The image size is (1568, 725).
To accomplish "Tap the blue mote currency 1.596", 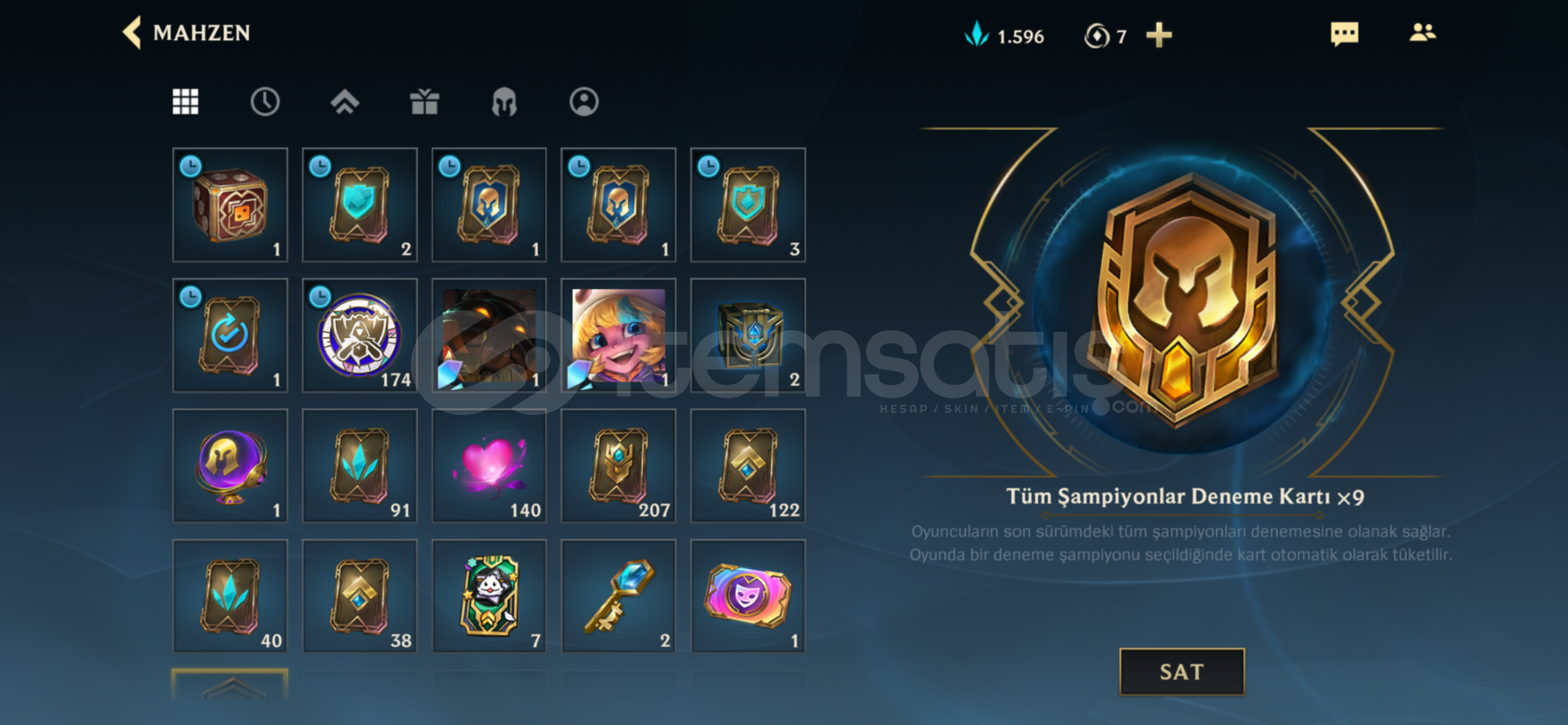I will point(1004,35).
